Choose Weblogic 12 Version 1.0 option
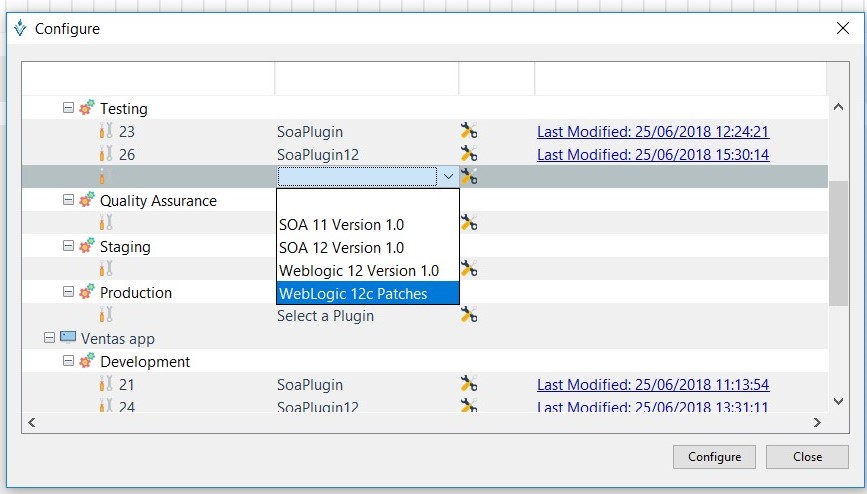The width and height of the screenshot is (867, 494). click(x=368, y=271)
